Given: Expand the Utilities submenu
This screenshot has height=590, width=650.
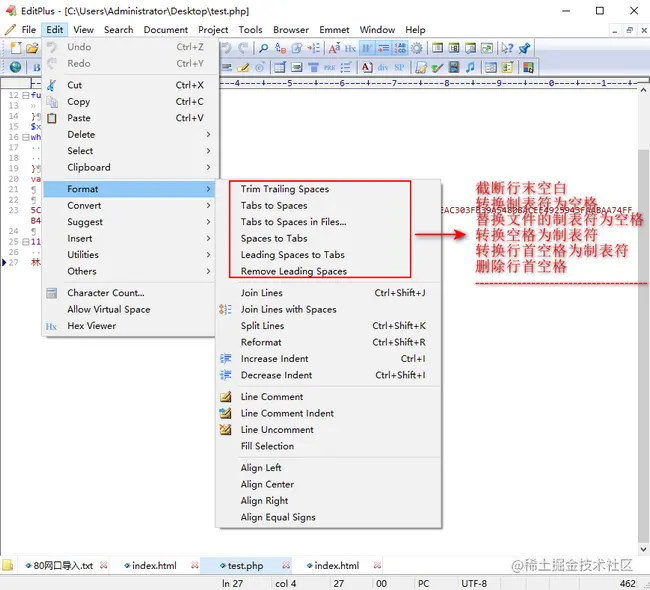Looking at the screenshot, I should (x=129, y=255).
